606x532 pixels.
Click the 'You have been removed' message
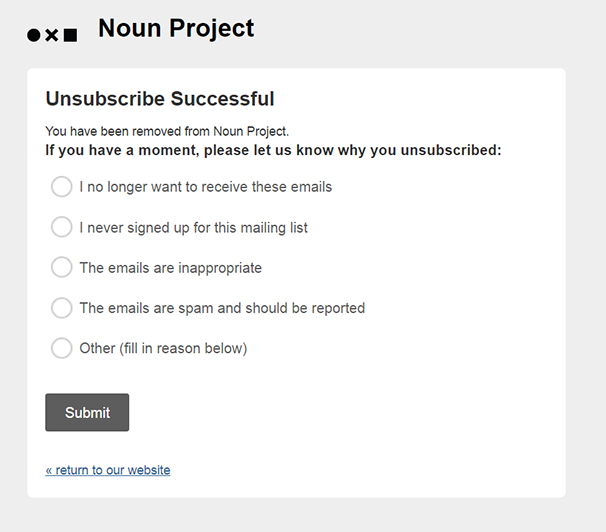pos(167,131)
